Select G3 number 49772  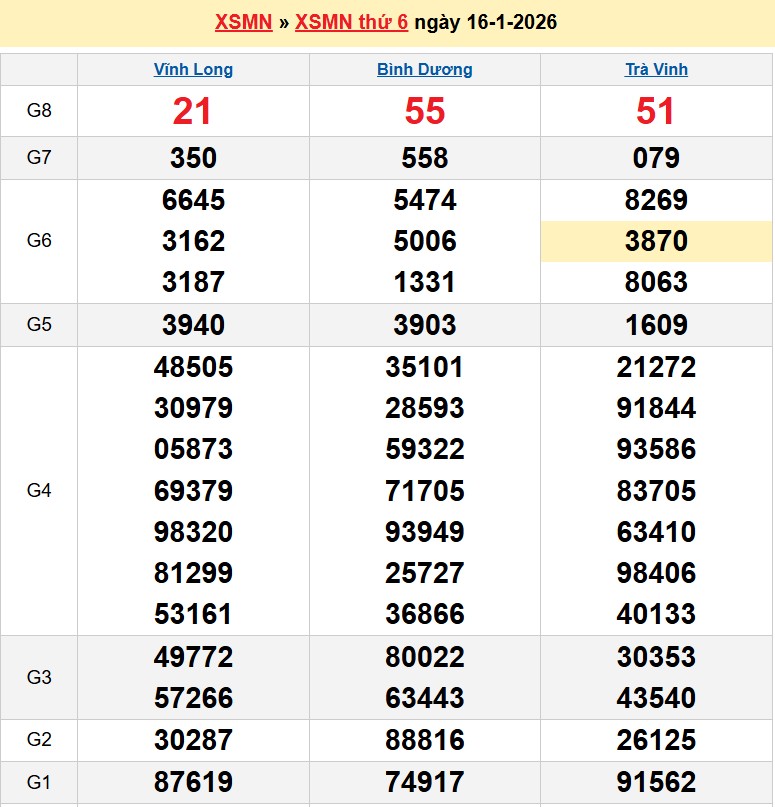pyautogui.click(x=193, y=657)
